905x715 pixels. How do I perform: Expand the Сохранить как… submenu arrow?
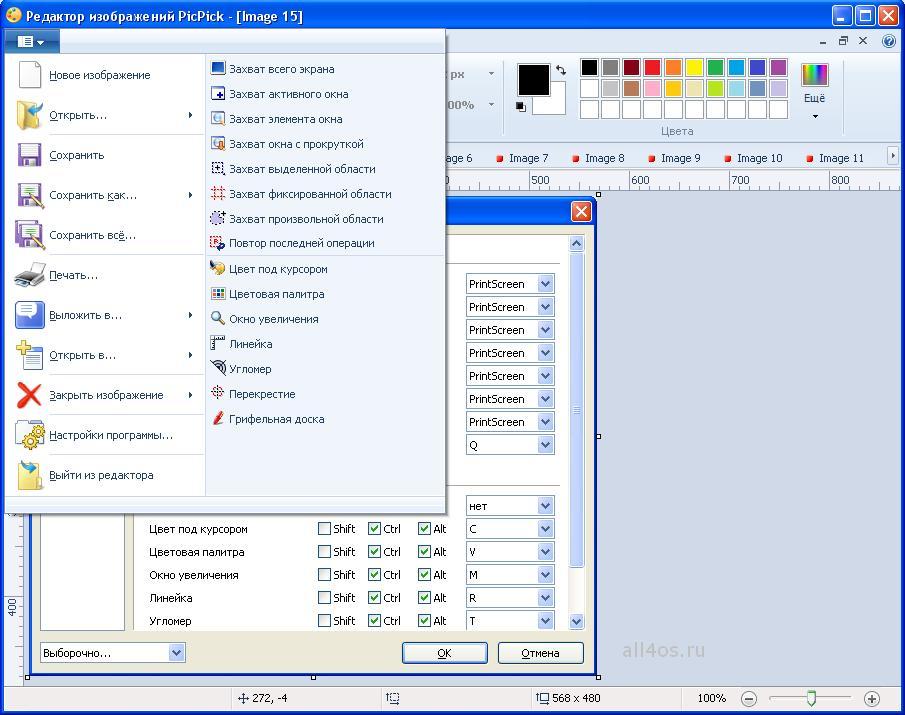190,195
